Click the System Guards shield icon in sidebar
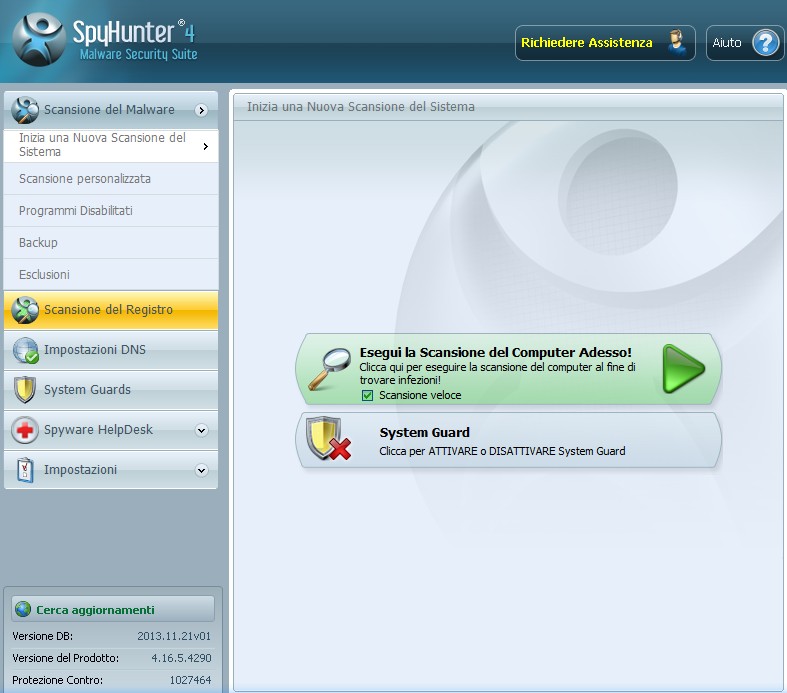 [25, 390]
